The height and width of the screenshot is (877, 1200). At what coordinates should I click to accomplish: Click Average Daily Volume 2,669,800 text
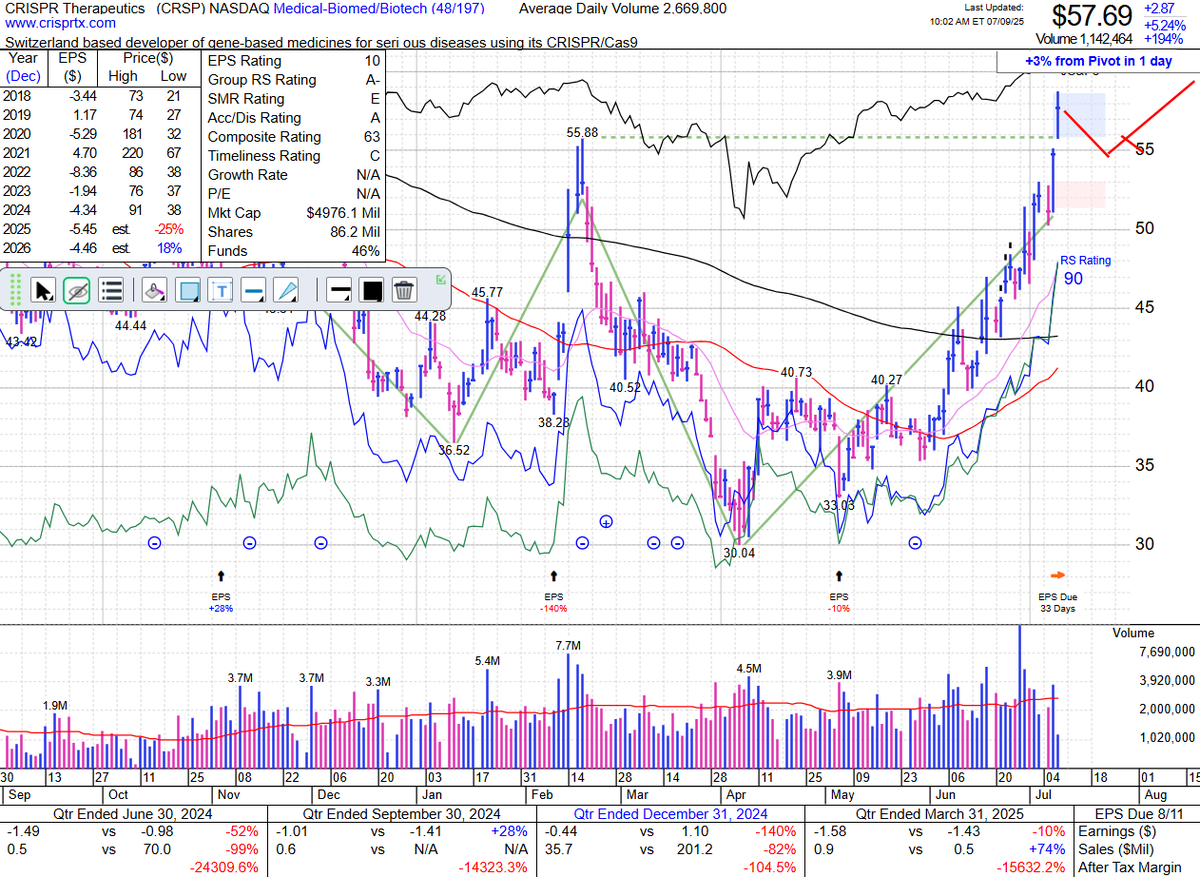point(623,8)
